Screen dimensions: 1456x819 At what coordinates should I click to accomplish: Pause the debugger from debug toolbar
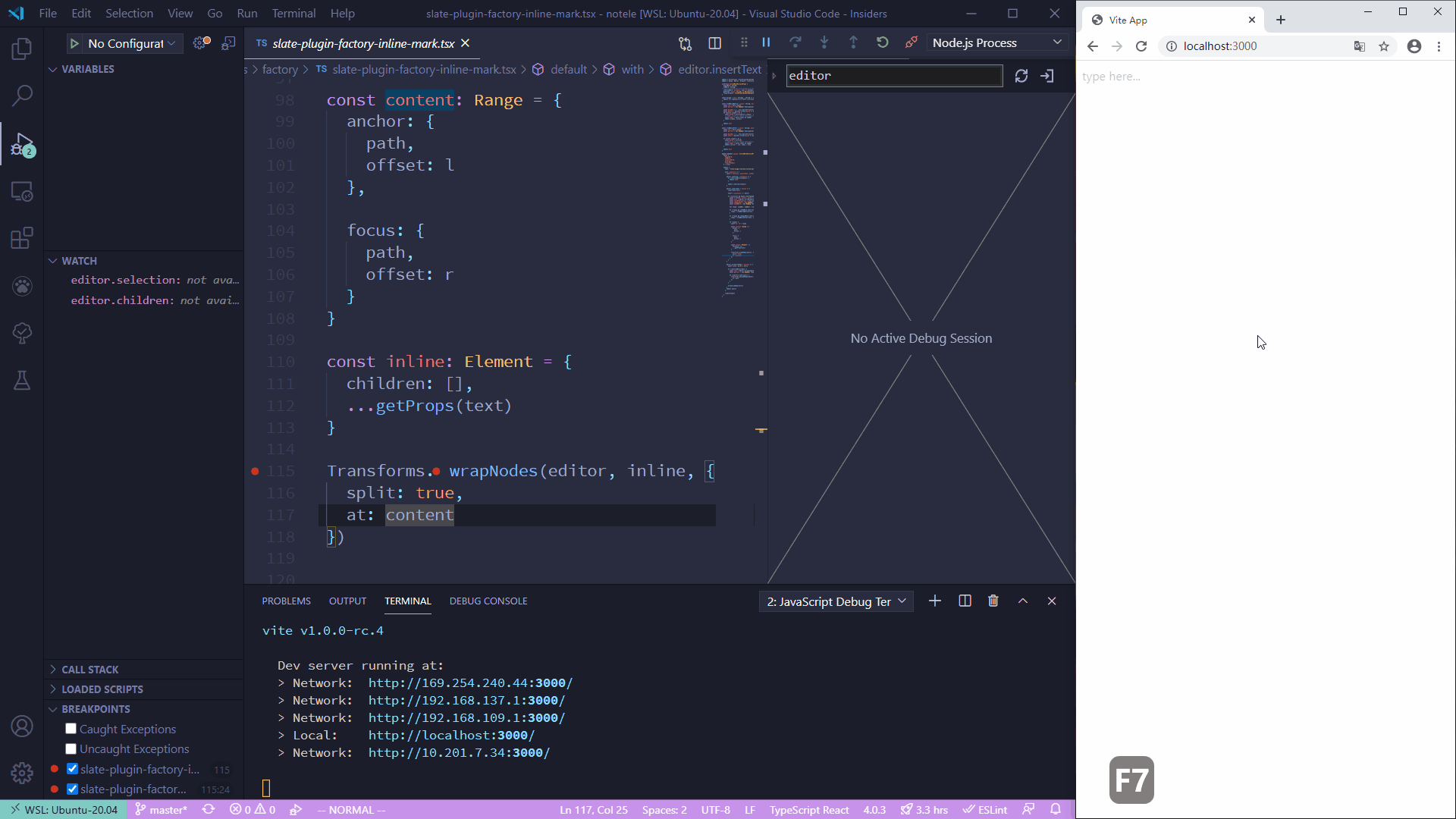pos(766,43)
